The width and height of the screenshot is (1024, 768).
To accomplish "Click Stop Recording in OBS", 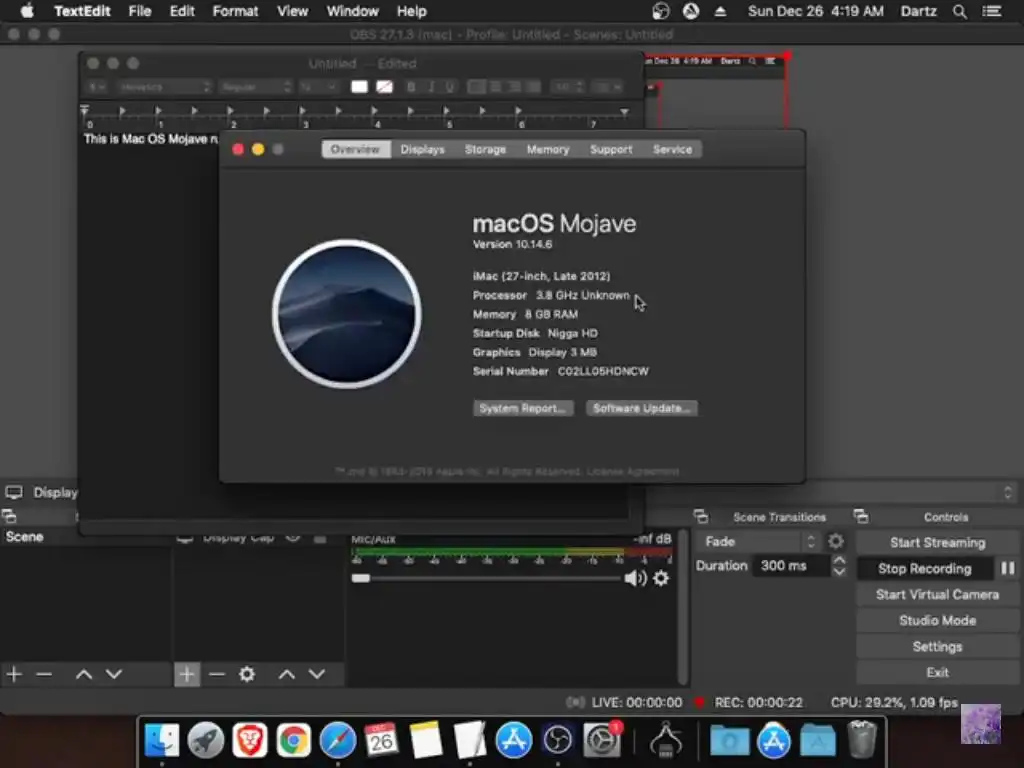I will (x=924, y=568).
